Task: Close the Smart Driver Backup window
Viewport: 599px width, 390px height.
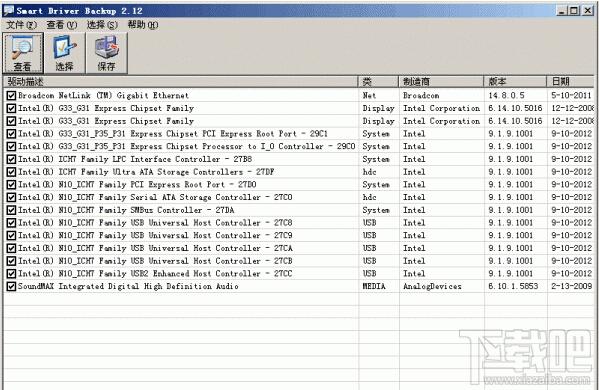Action: click(x=587, y=11)
